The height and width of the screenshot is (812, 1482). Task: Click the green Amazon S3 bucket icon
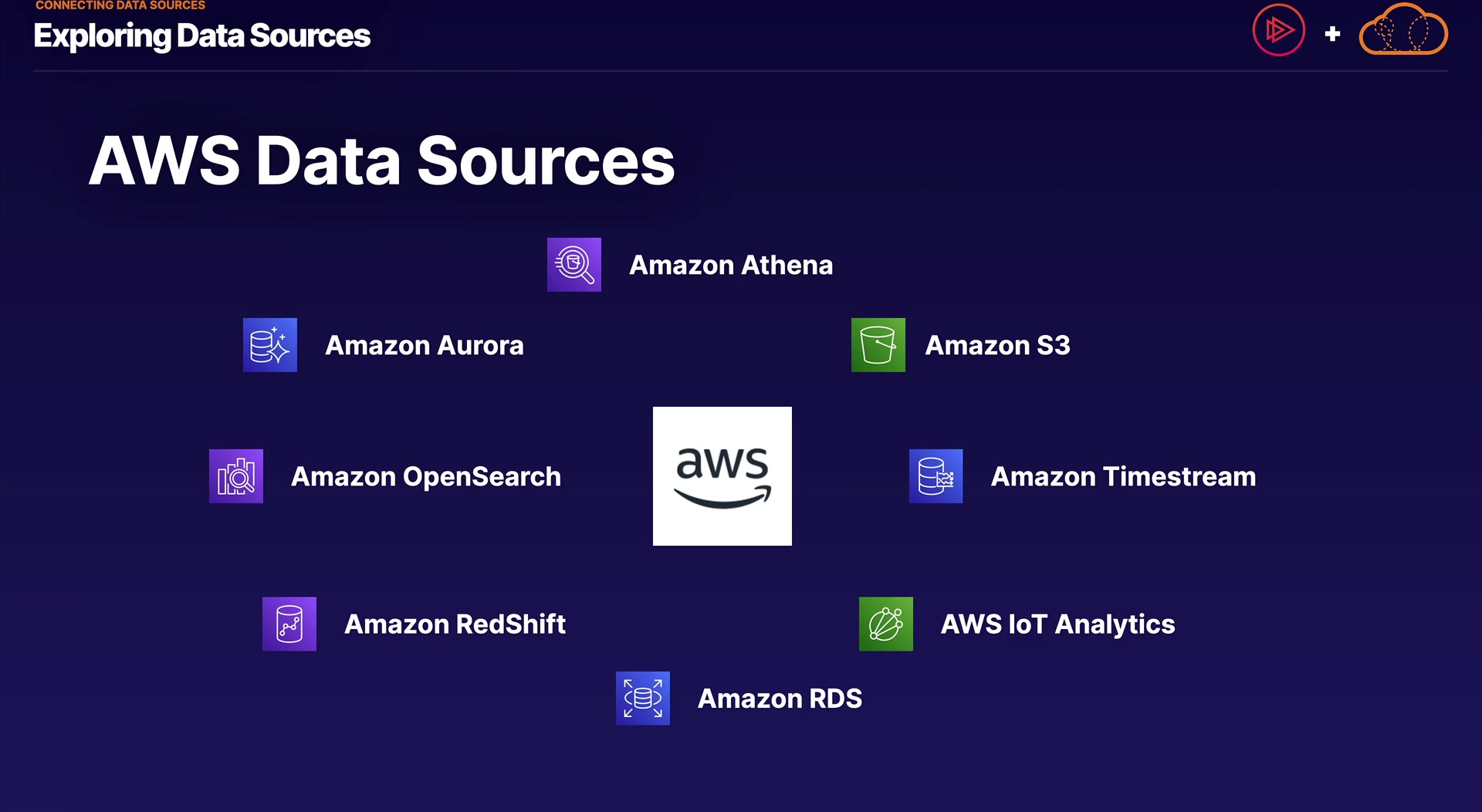[878, 345]
